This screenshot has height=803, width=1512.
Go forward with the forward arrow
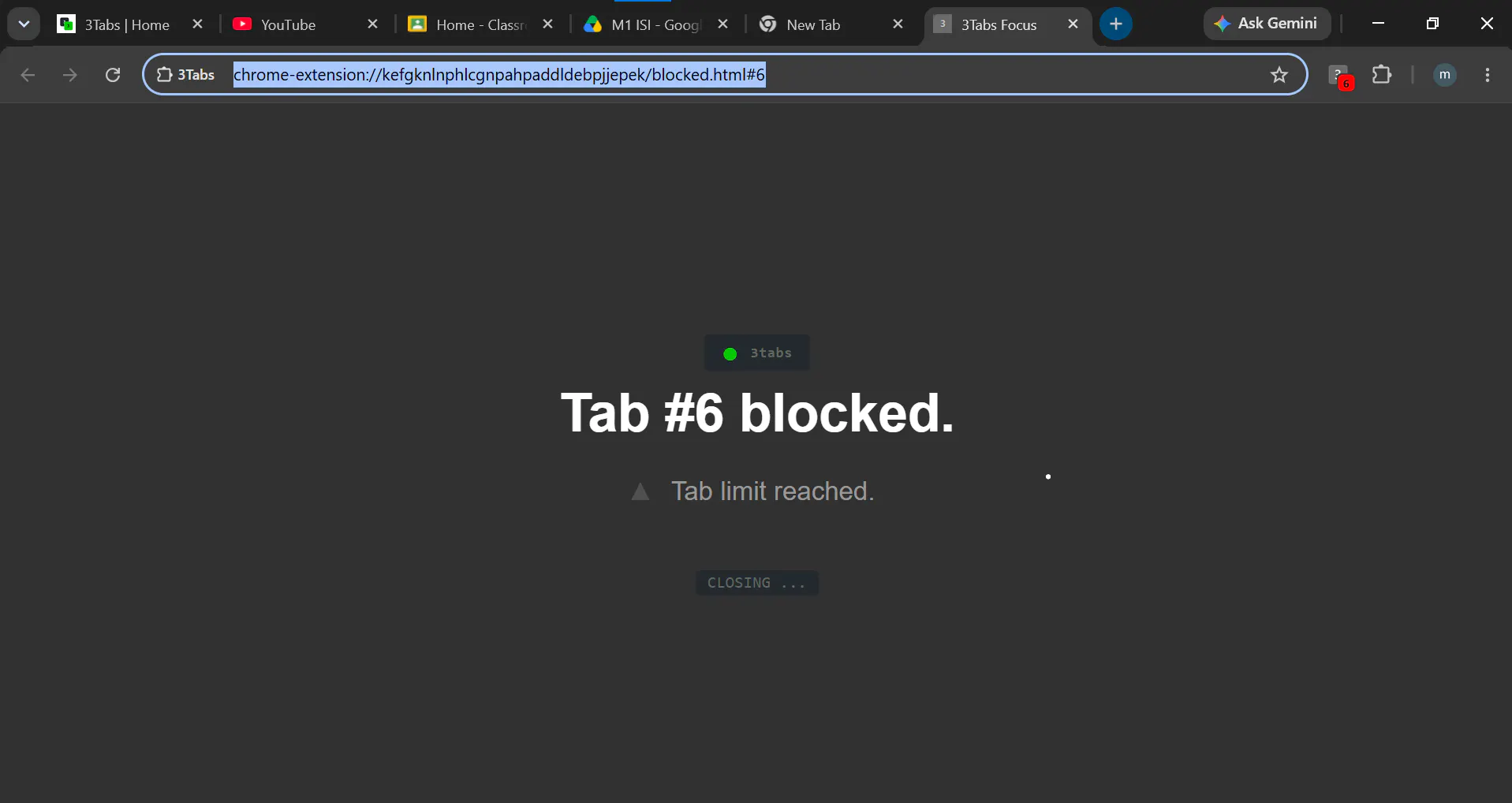[x=70, y=75]
